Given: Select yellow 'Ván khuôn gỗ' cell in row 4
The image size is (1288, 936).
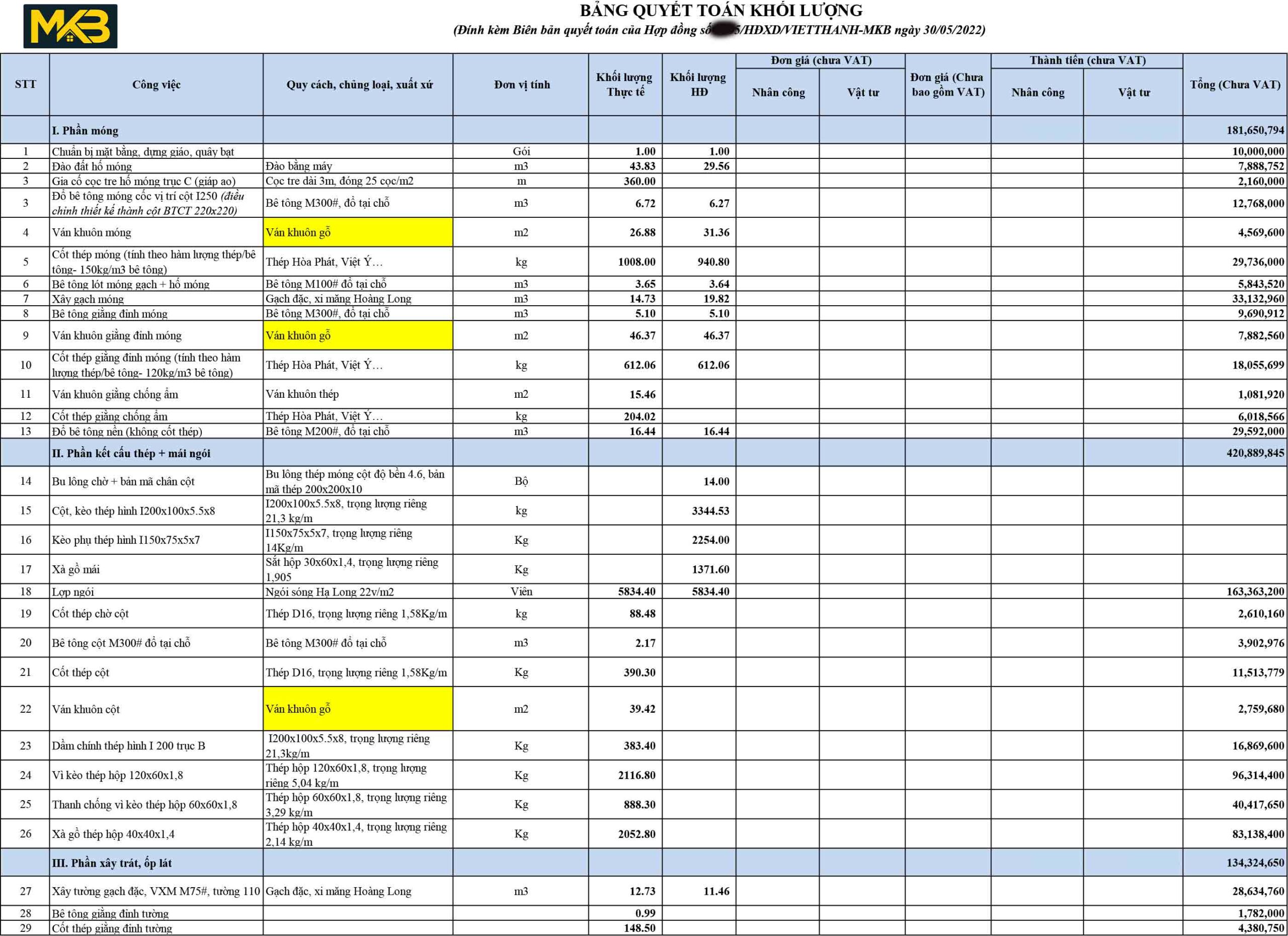Looking at the screenshot, I should [358, 232].
